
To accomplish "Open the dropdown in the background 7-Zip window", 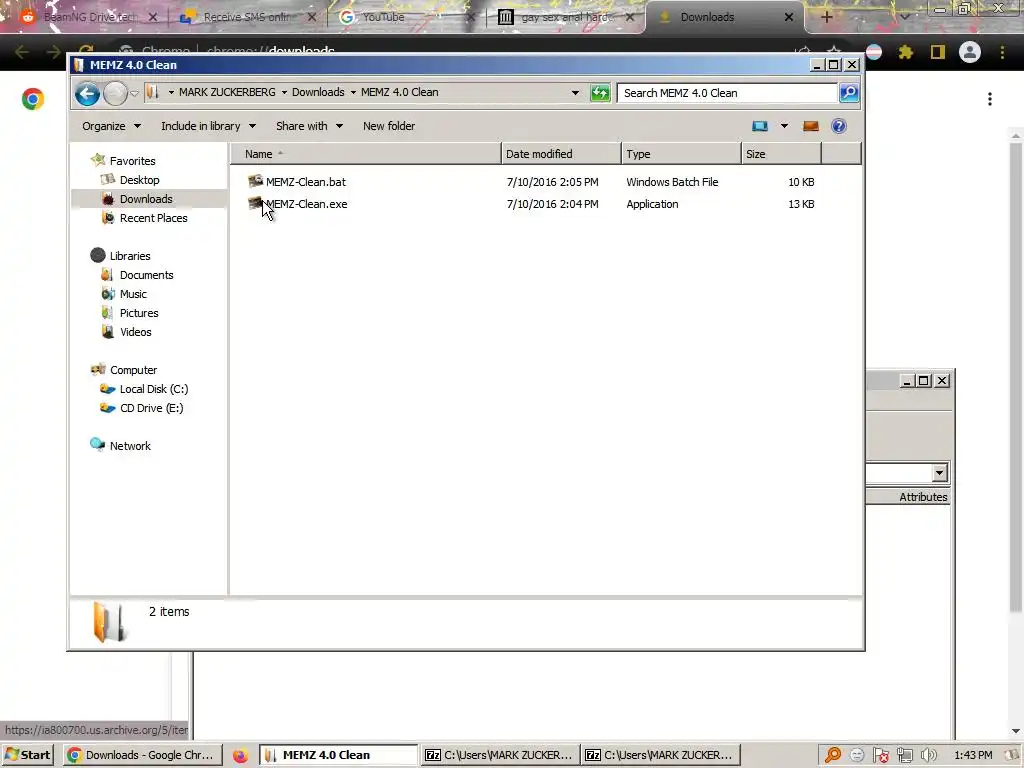I will tap(939, 473).
